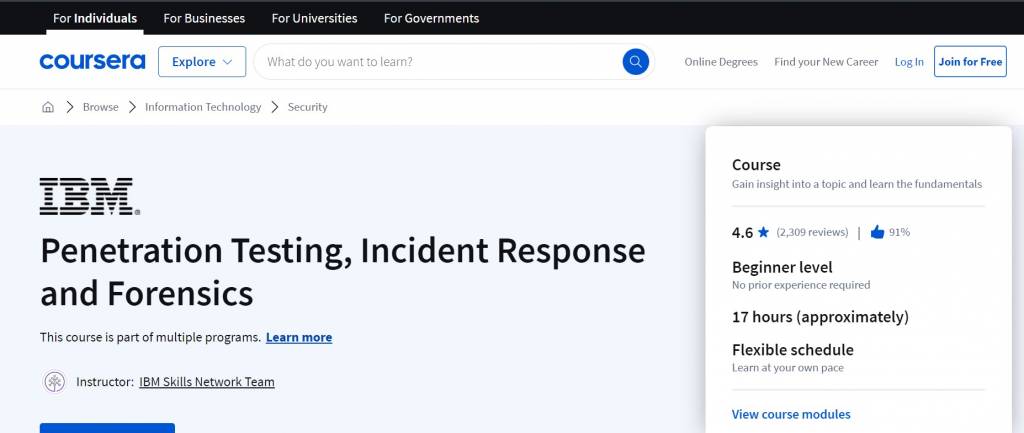The height and width of the screenshot is (433, 1024).
Task: Click the chevron after the home breadcrumb
Action: (69, 107)
